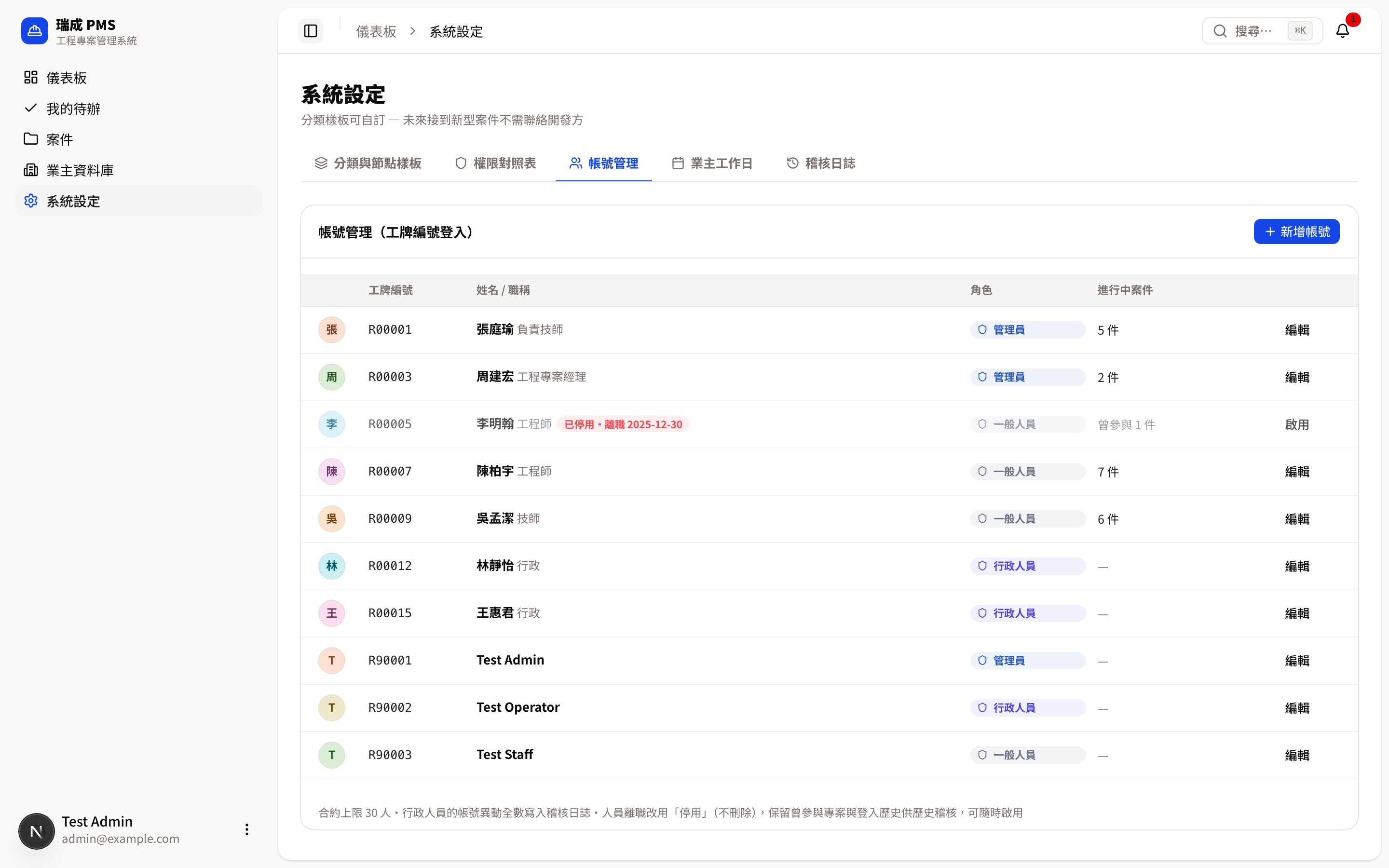Click the 瑞成 PMS helmet logo
Viewport: 1389px width, 868px height.
tap(34, 31)
